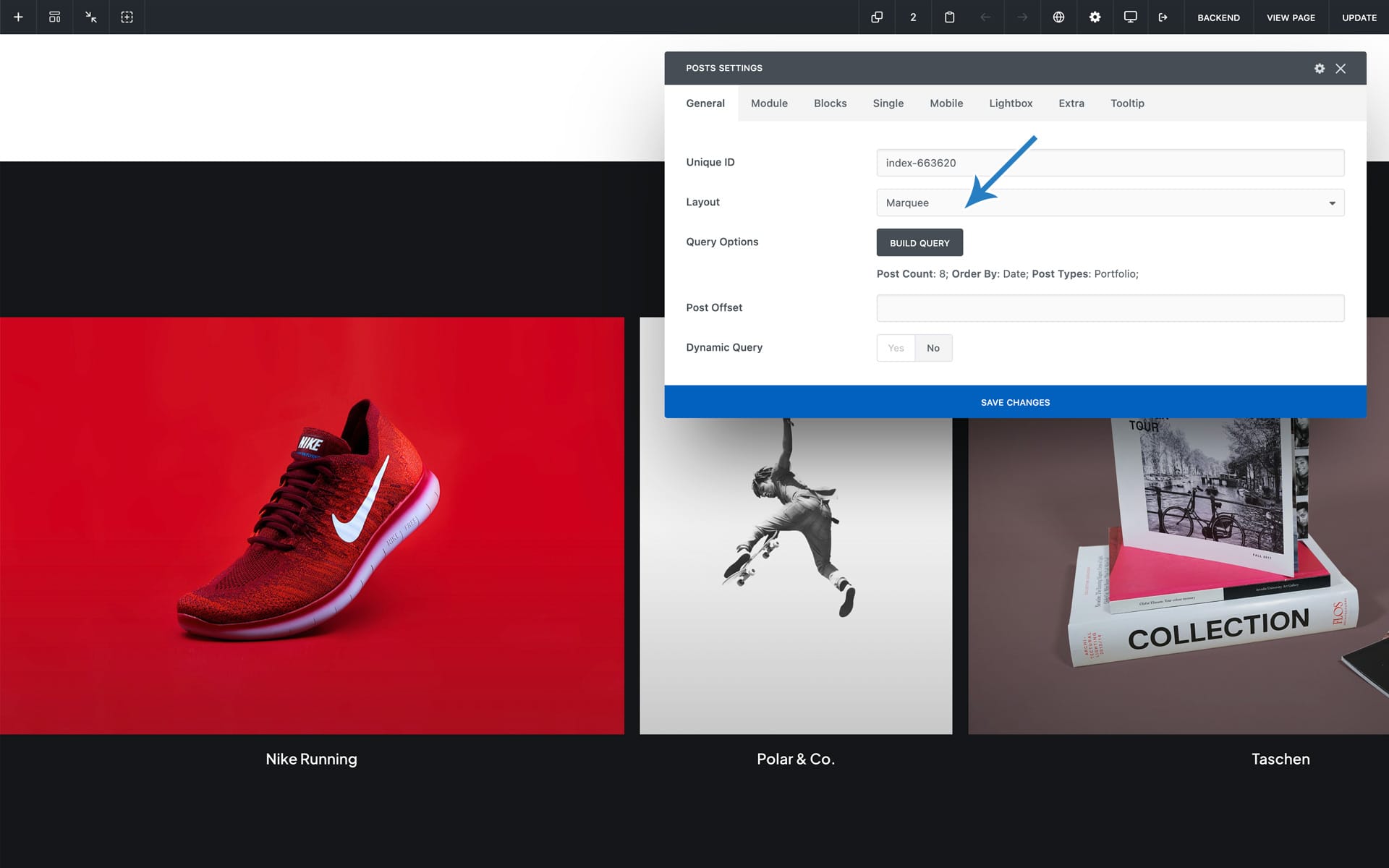This screenshot has height=868, width=1389.
Task: Click the globe icon in top bar
Action: click(1058, 17)
